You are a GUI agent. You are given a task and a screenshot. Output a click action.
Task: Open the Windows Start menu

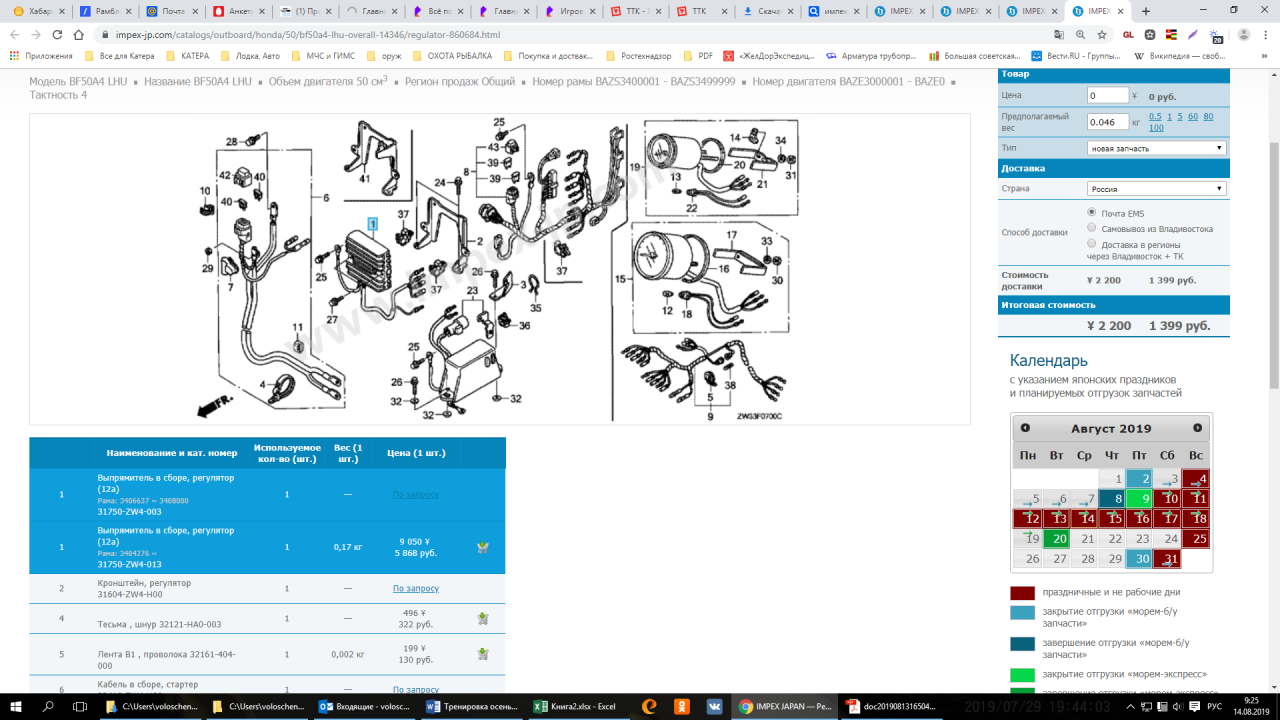tap(18, 706)
